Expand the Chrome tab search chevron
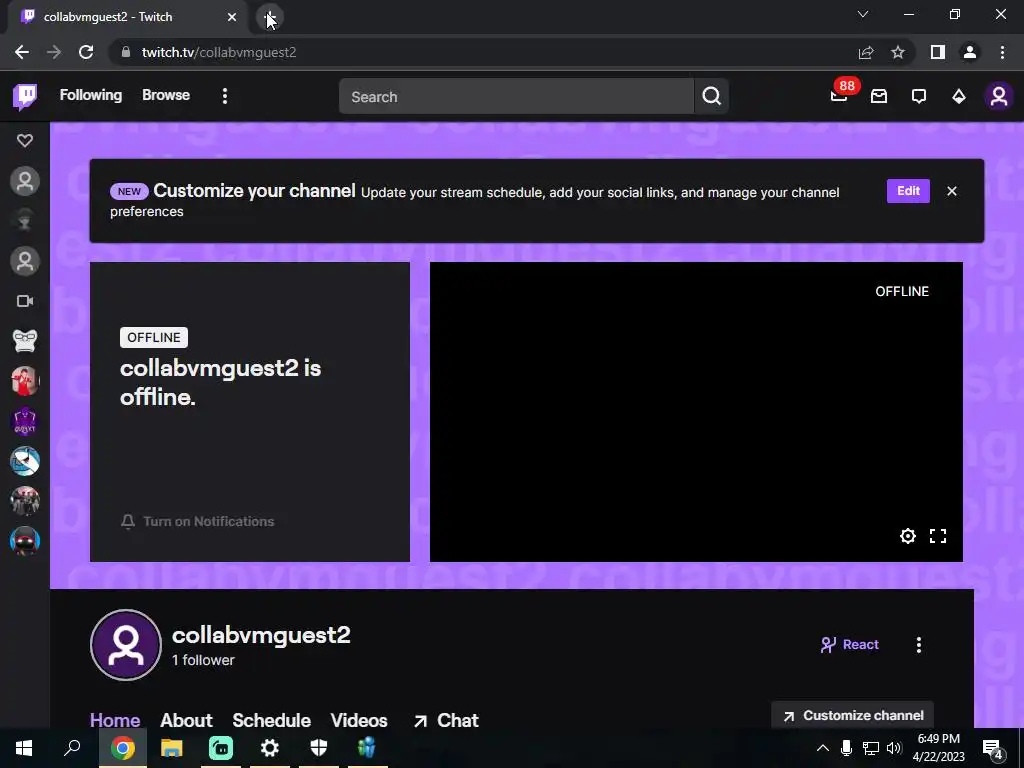 (863, 14)
